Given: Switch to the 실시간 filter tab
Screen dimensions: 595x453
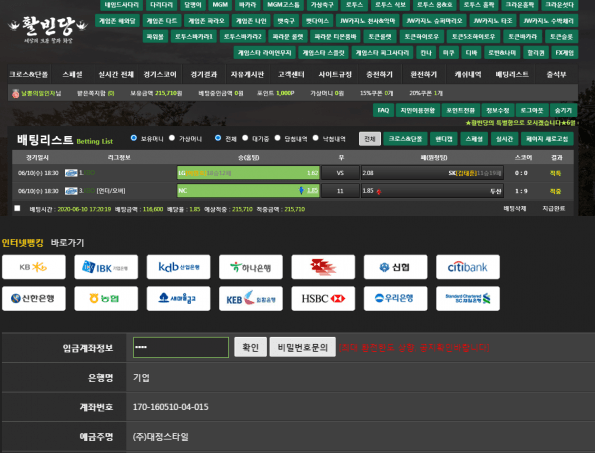Looking at the screenshot, I should [x=504, y=139].
